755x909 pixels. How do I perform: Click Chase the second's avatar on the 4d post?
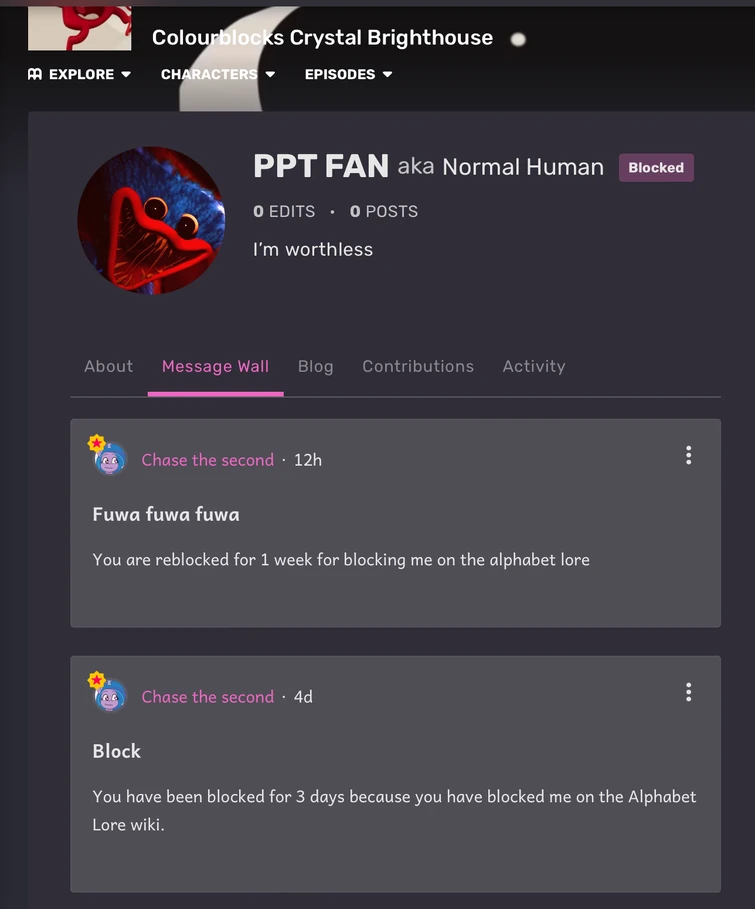109,697
